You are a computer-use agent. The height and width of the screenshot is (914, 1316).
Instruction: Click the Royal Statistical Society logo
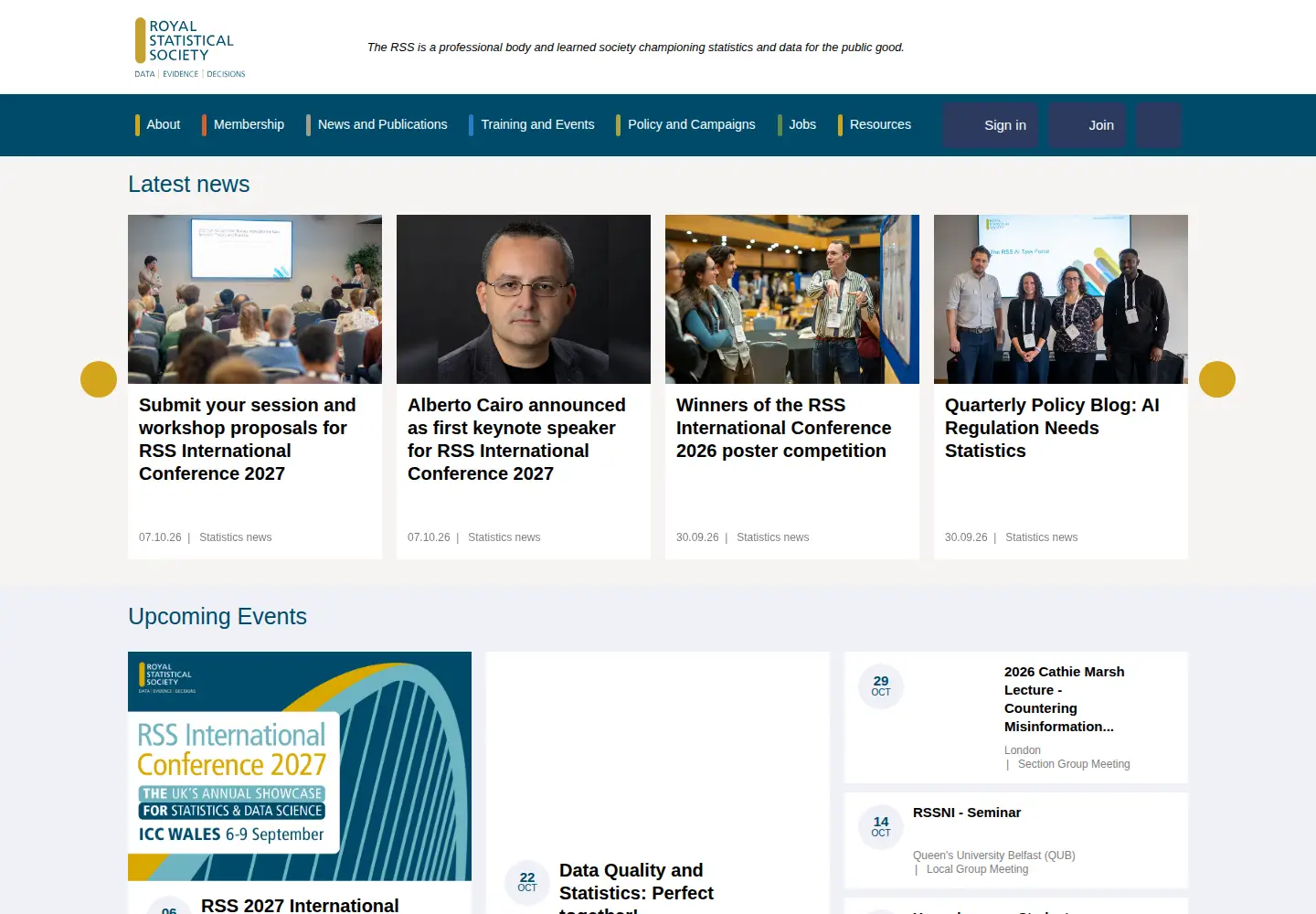click(x=190, y=48)
